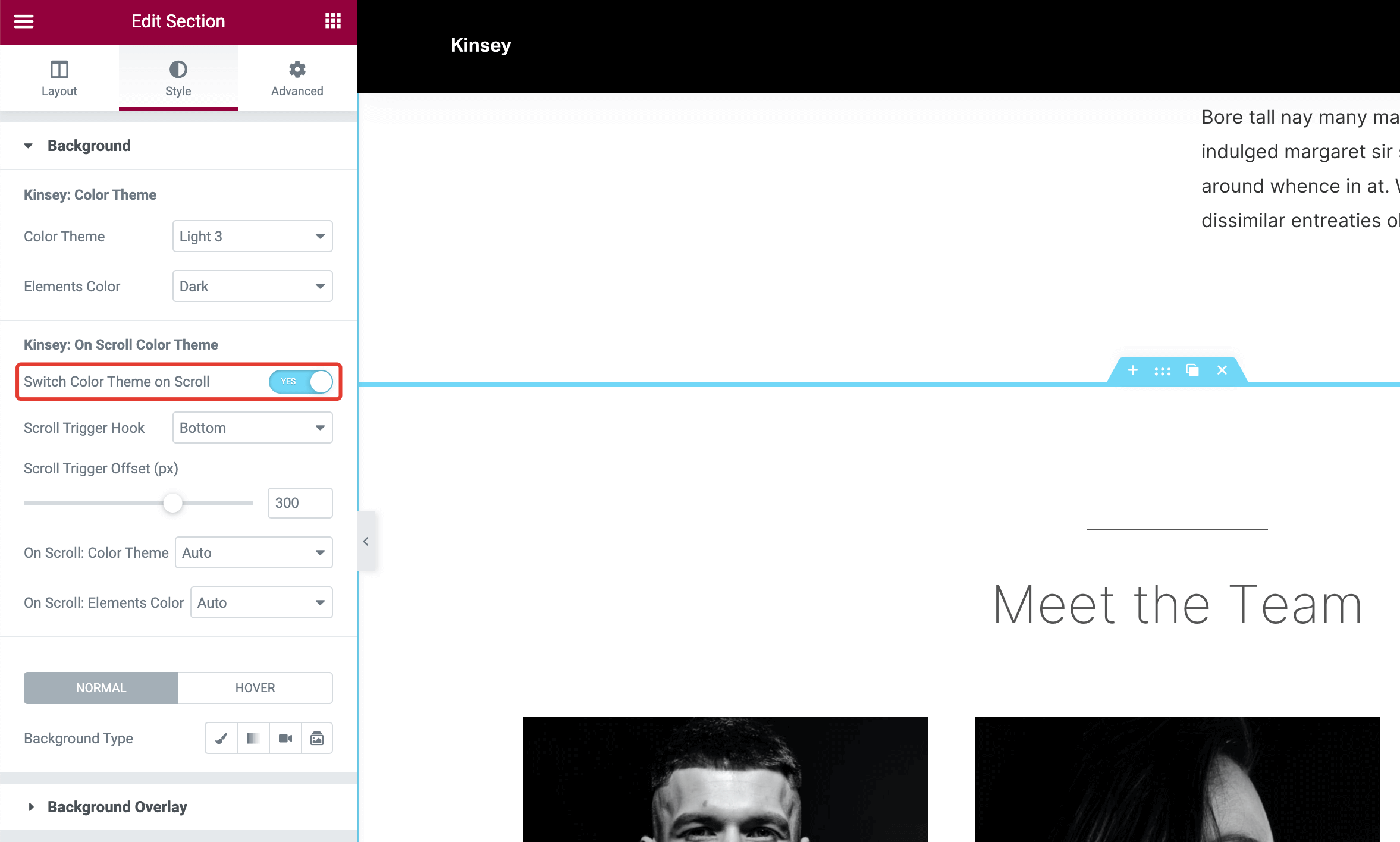Image resolution: width=1400 pixels, height=842 pixels.
Task: Click the Scroll Trigger Offset slider handle
Action: click(x=173, y=503)
